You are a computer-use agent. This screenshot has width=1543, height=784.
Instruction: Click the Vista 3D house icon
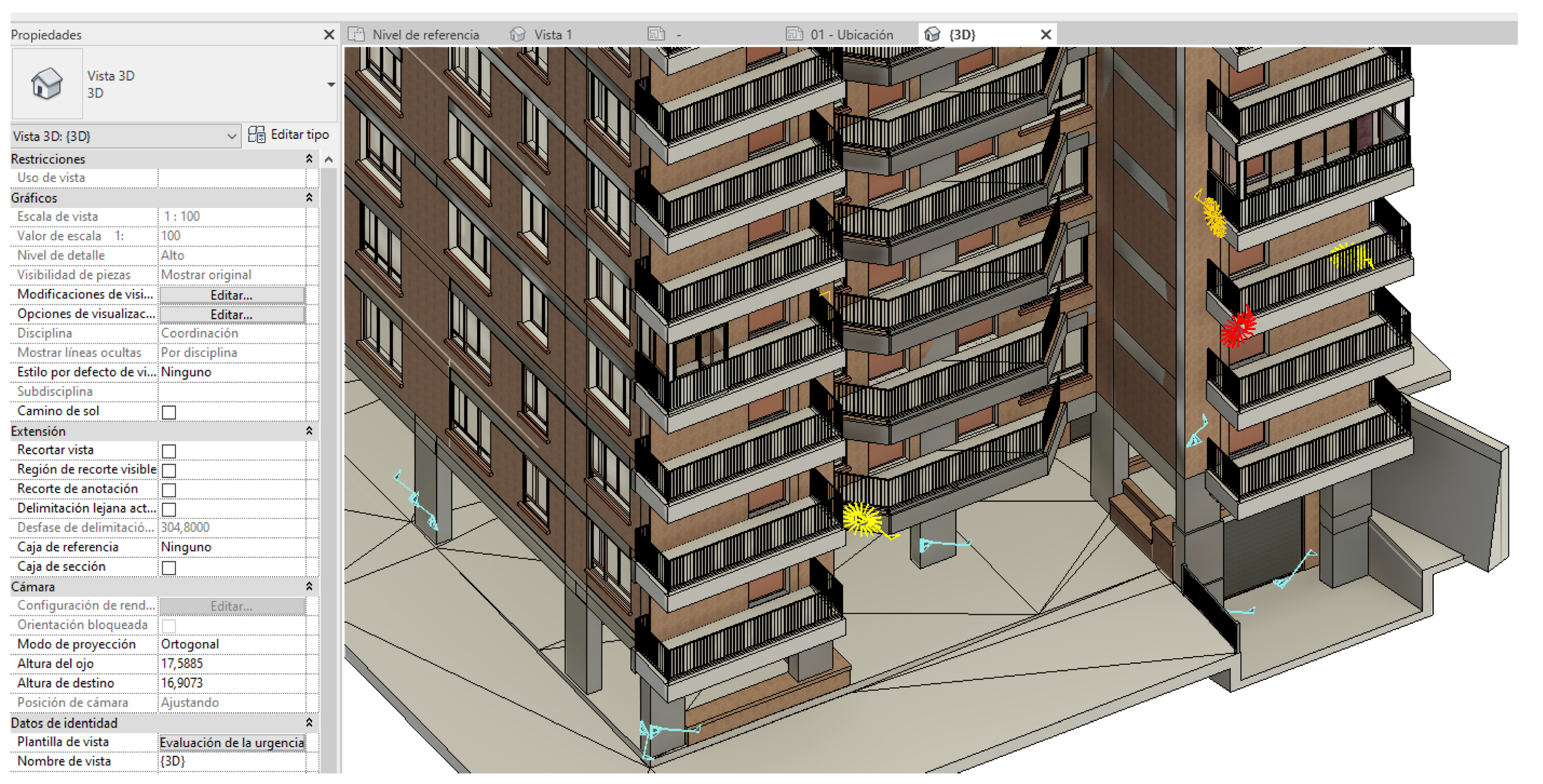coord(47,84)
